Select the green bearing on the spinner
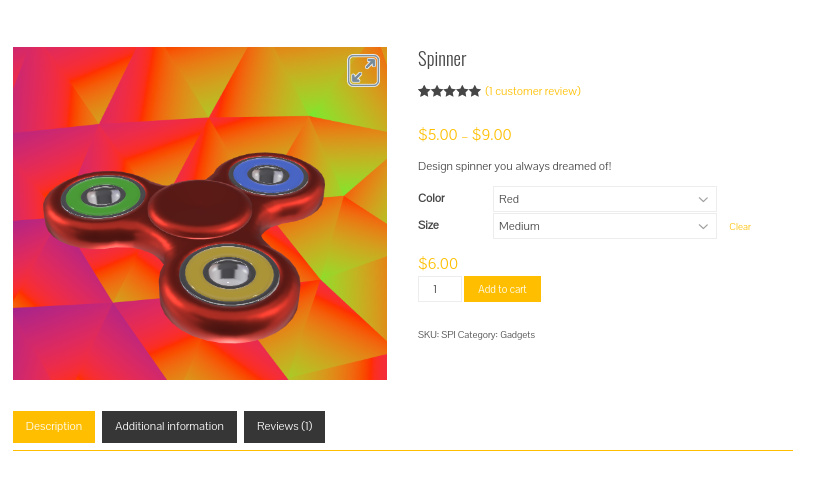 pyautogui.click(x=103, y=196)
